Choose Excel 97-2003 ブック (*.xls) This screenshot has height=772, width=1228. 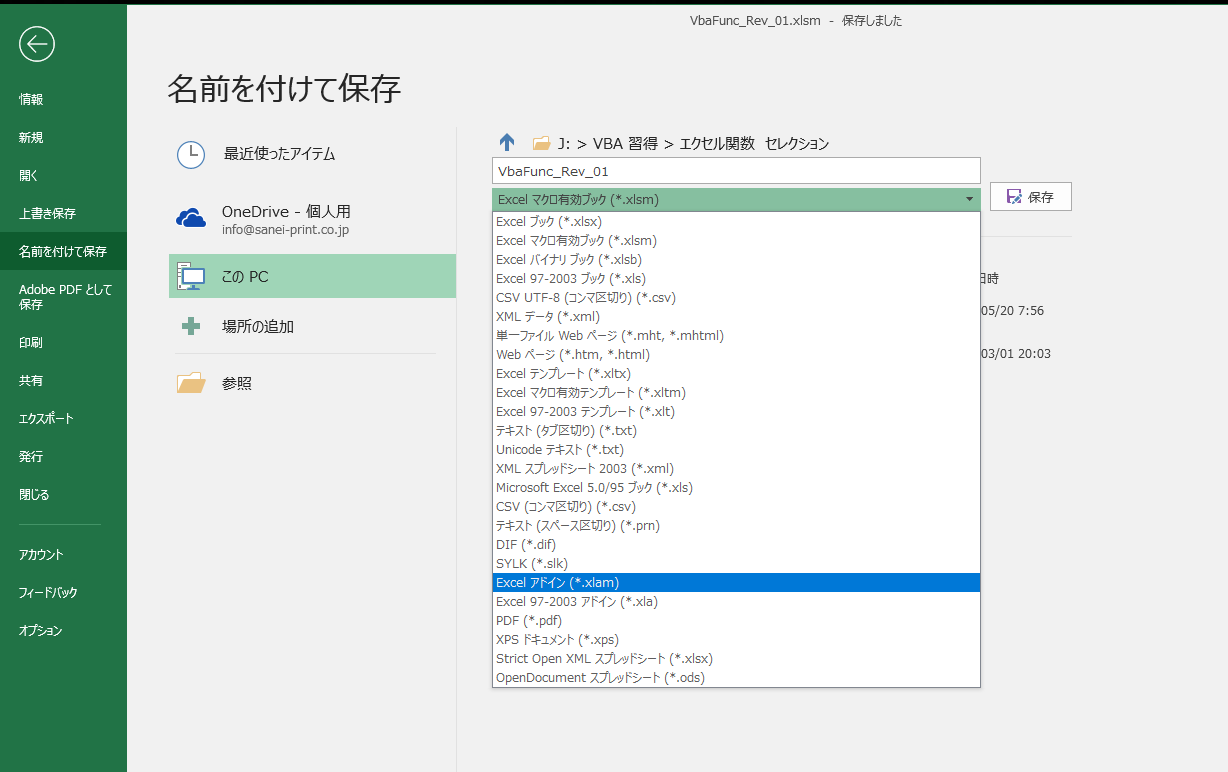pyautogui.click(x=736, y=278)
